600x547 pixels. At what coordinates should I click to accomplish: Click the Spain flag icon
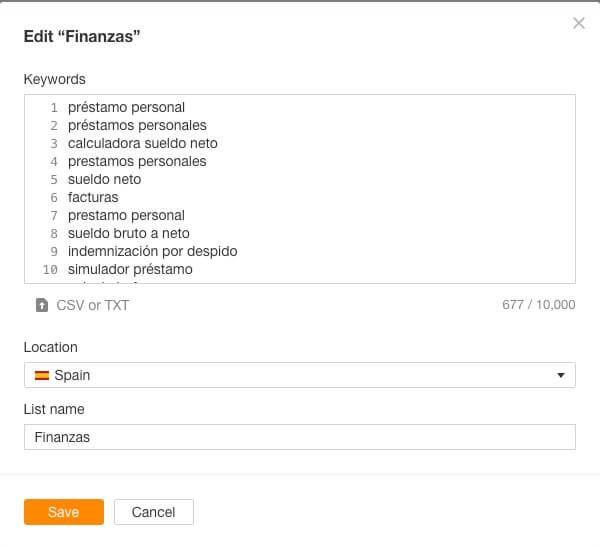(x=42, y=376)
